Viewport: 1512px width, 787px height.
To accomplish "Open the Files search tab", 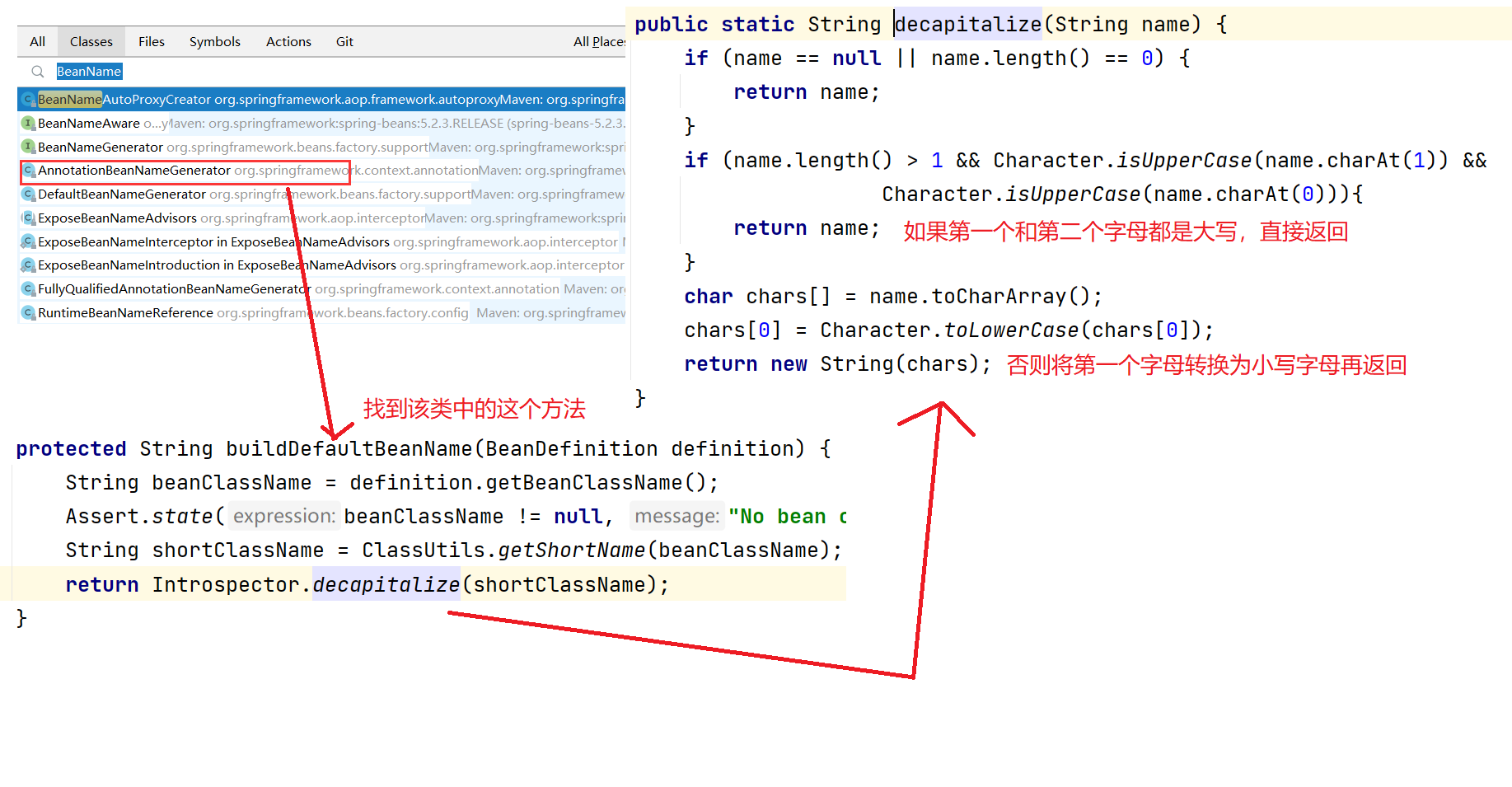I will [x=151, y=41].
